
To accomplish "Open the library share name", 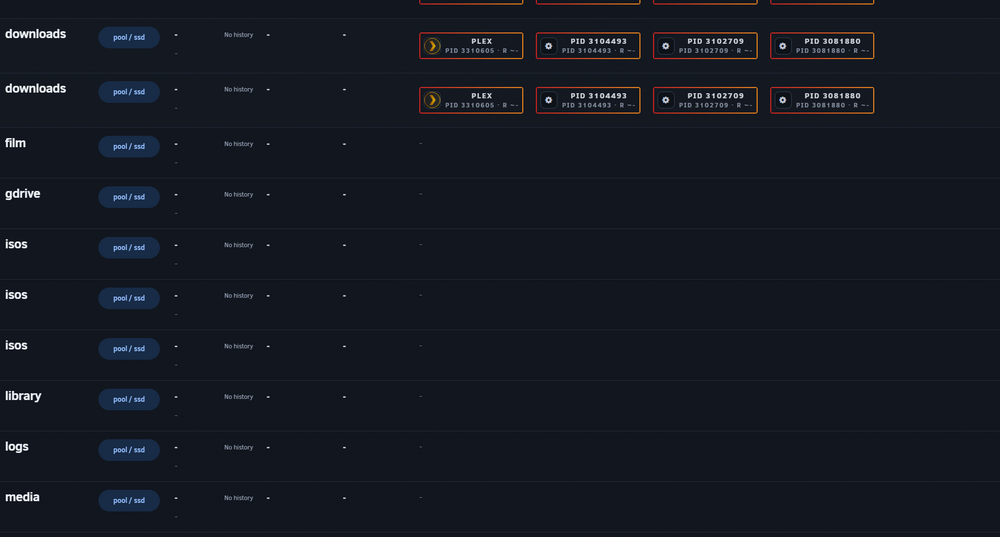I will (23, 396).
